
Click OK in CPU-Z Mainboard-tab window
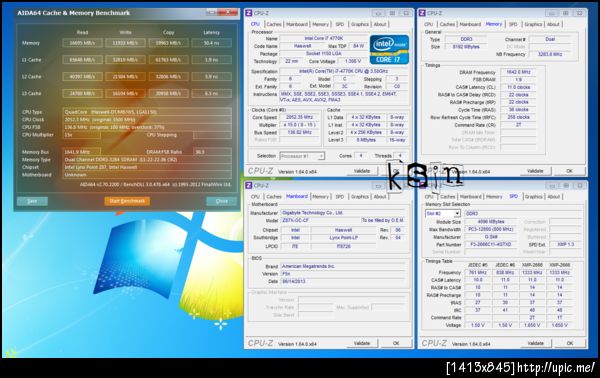click(396, 344)
